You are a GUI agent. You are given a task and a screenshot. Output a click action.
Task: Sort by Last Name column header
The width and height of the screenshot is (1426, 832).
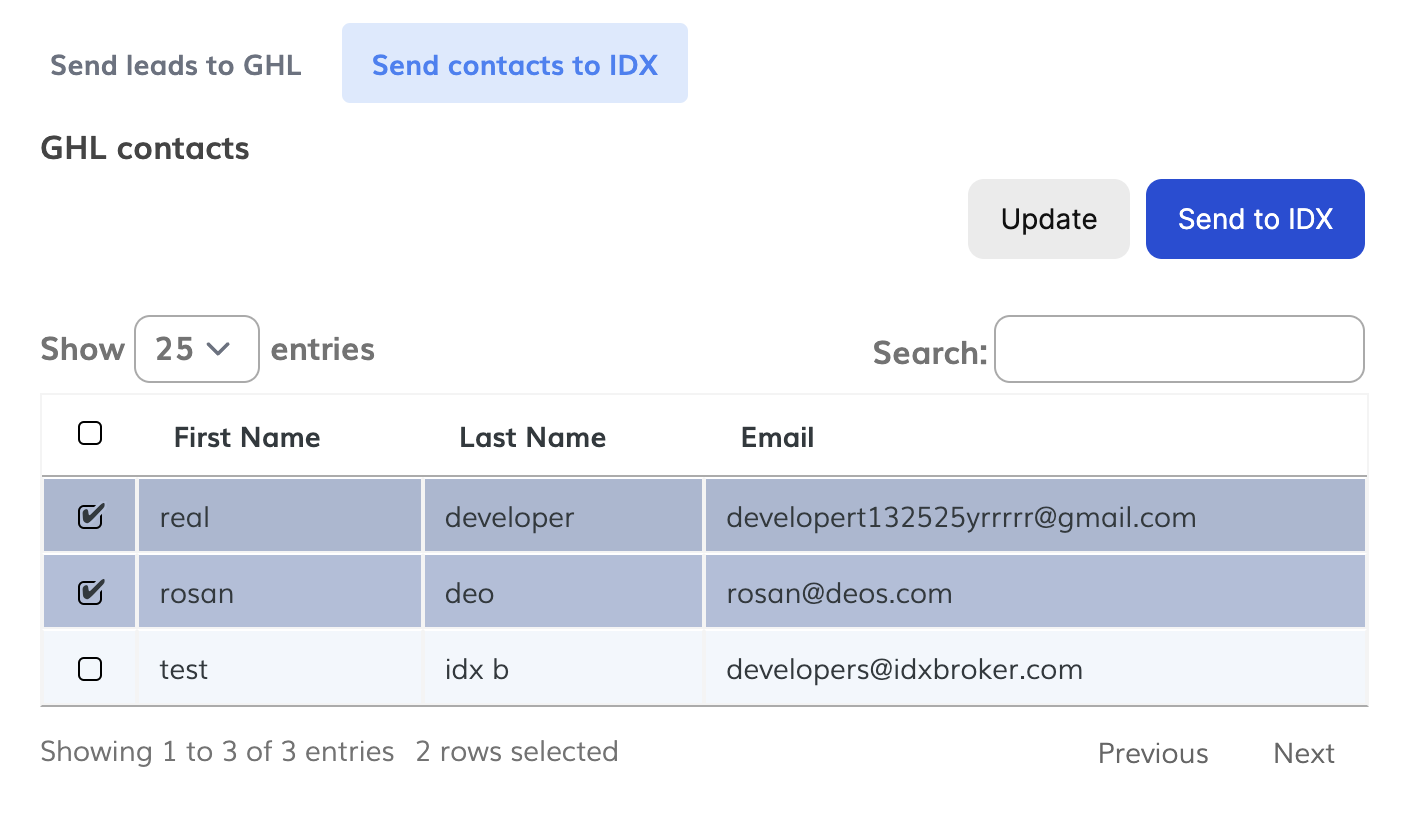[x=532, y=437]
